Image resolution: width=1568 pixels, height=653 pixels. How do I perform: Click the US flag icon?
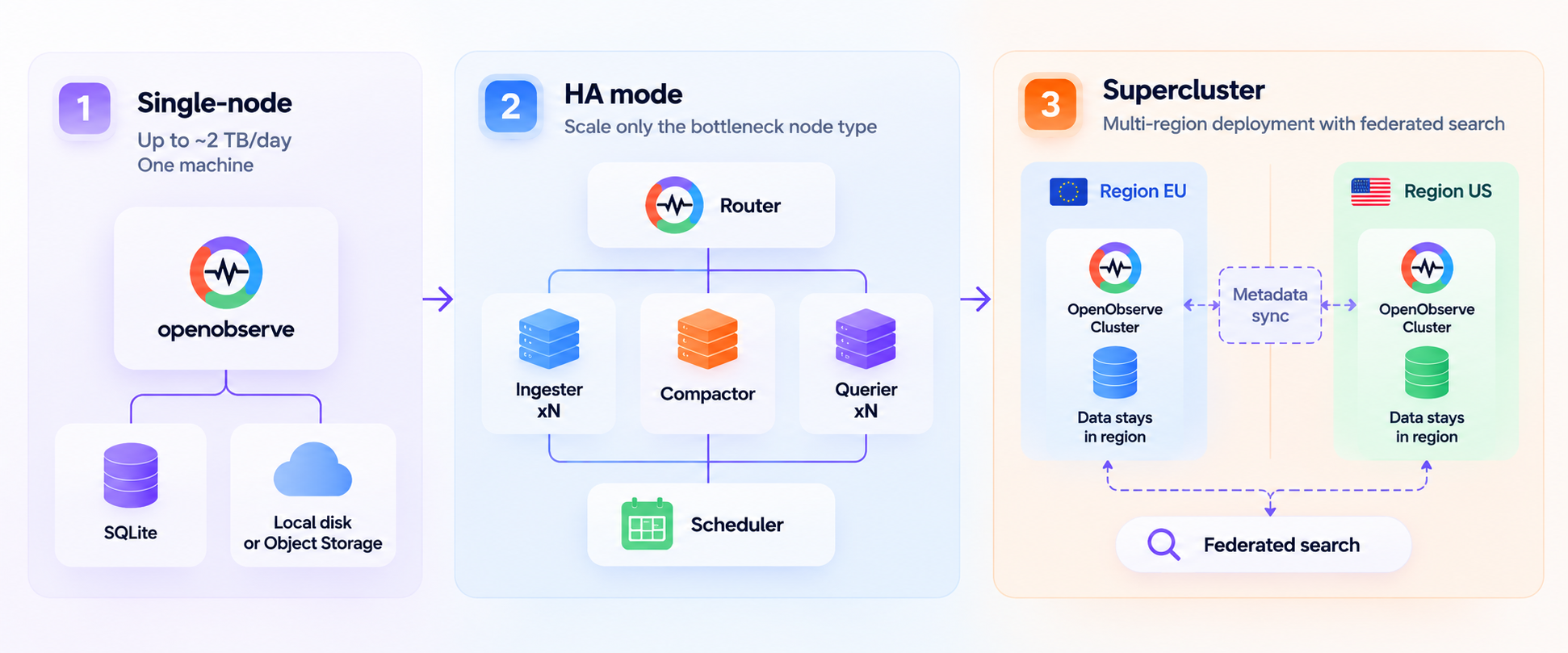point(1371,192)
